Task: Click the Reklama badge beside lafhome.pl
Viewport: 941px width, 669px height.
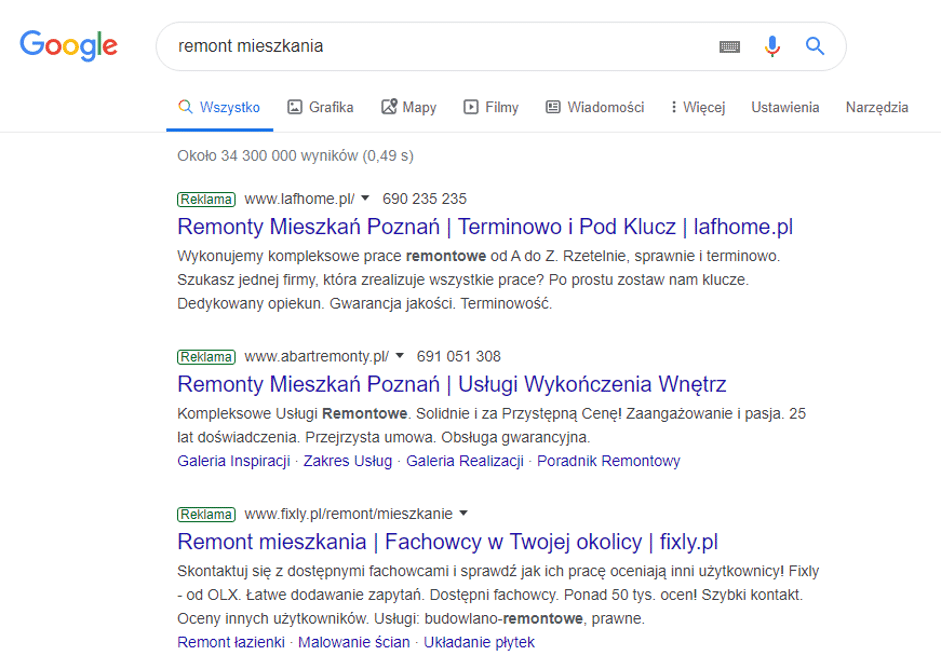Action: [206, 199]
